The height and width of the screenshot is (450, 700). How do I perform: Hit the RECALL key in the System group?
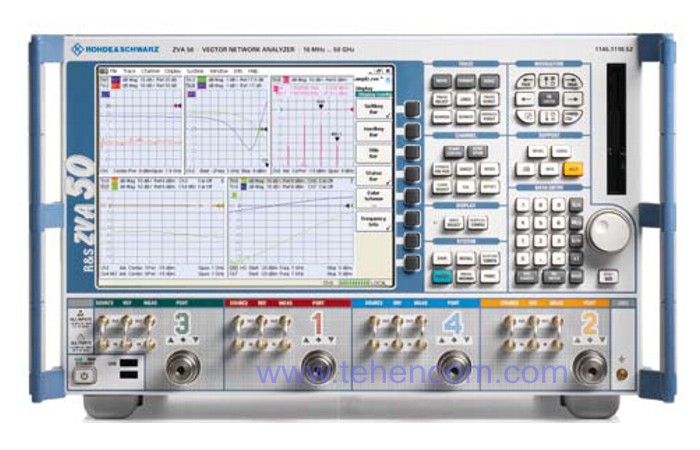click(465, 259)
